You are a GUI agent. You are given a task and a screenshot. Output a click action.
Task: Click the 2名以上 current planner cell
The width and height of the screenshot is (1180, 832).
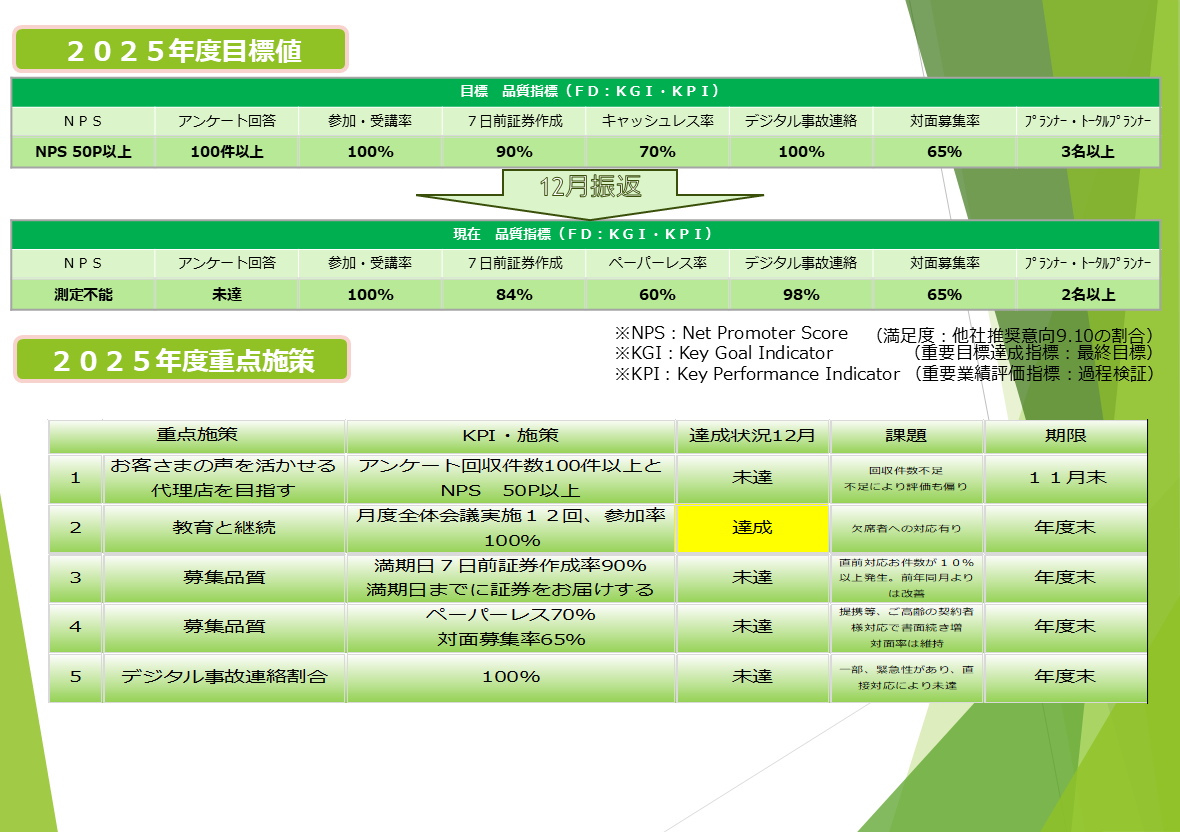(x=1088, y=295)
